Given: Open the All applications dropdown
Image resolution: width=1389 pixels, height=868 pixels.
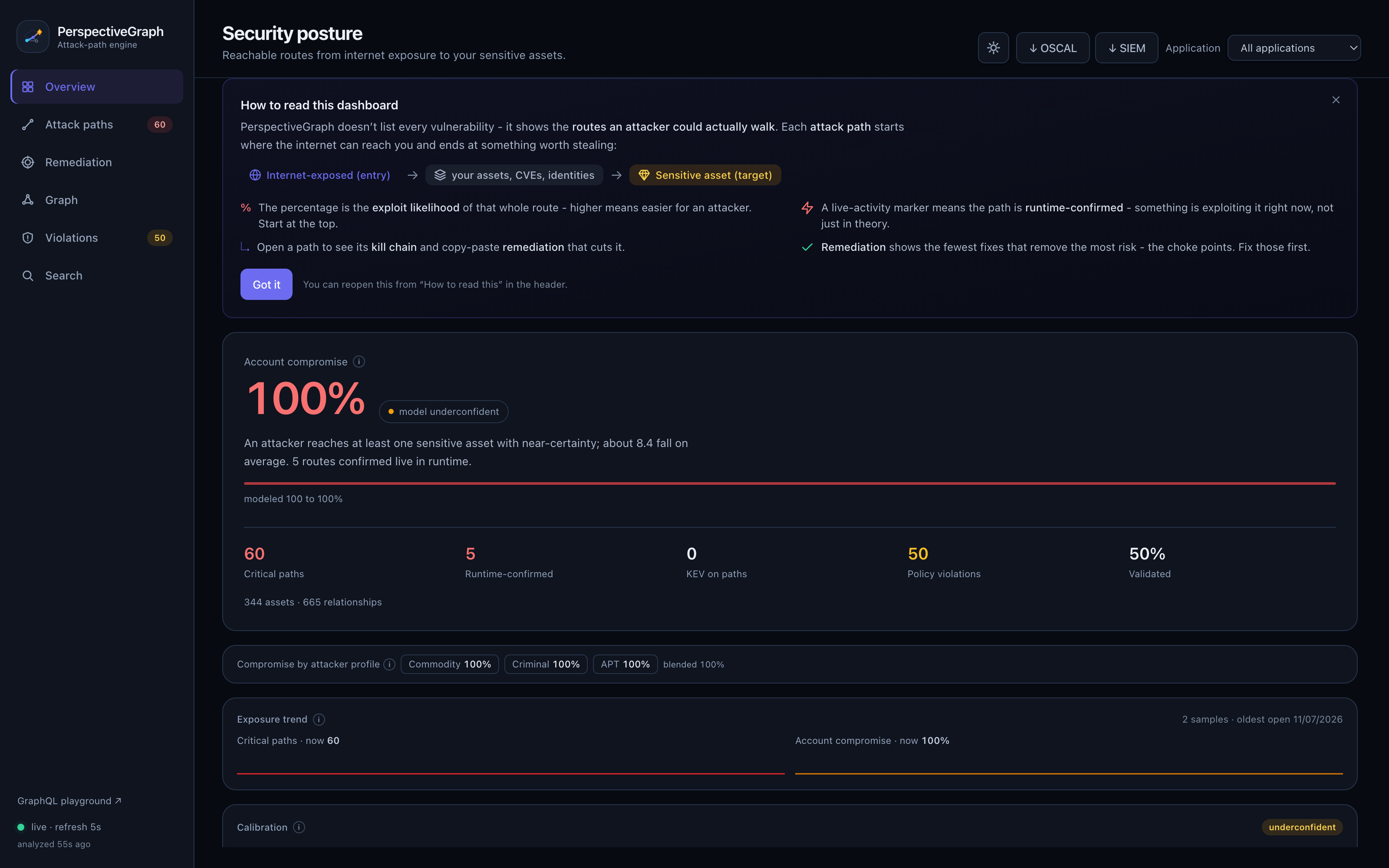Looking at the screenshot, I should click(x=1294, y=48).
